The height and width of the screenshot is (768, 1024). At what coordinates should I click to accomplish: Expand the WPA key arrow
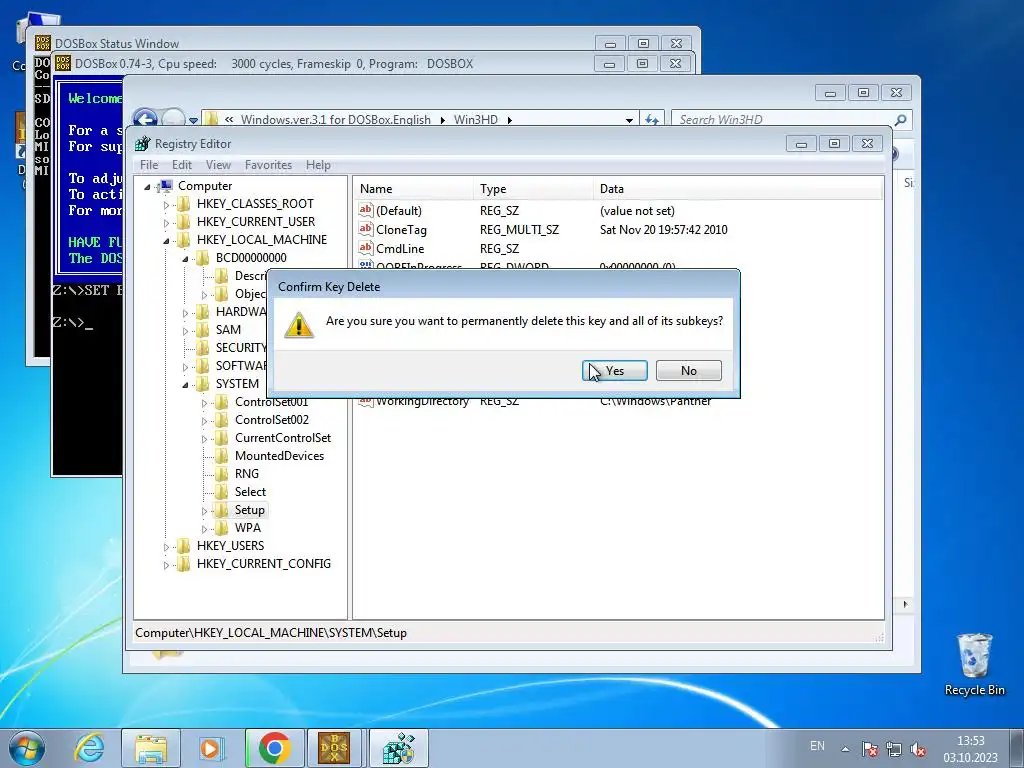(x=204, y=528)
